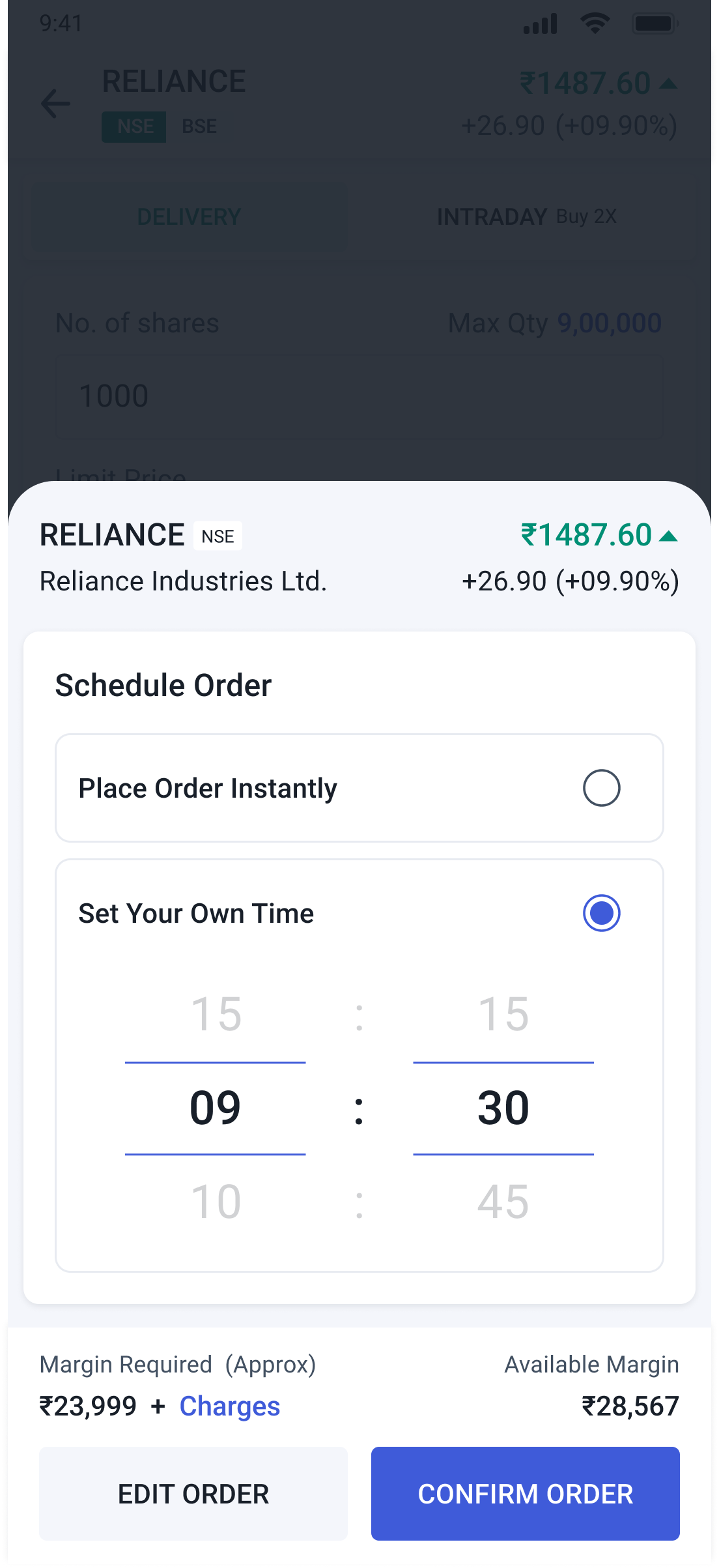Pick hour 15 above selected hour

coord(216,1014)
